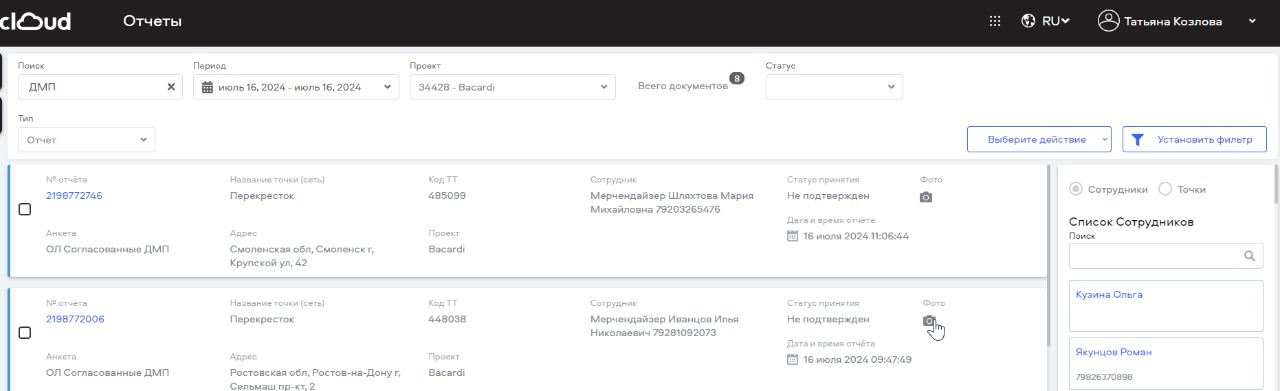This screenshot has height=391, width=1280.
Task: Click the Всего документов 8 badge
Action: pos(737,78)
